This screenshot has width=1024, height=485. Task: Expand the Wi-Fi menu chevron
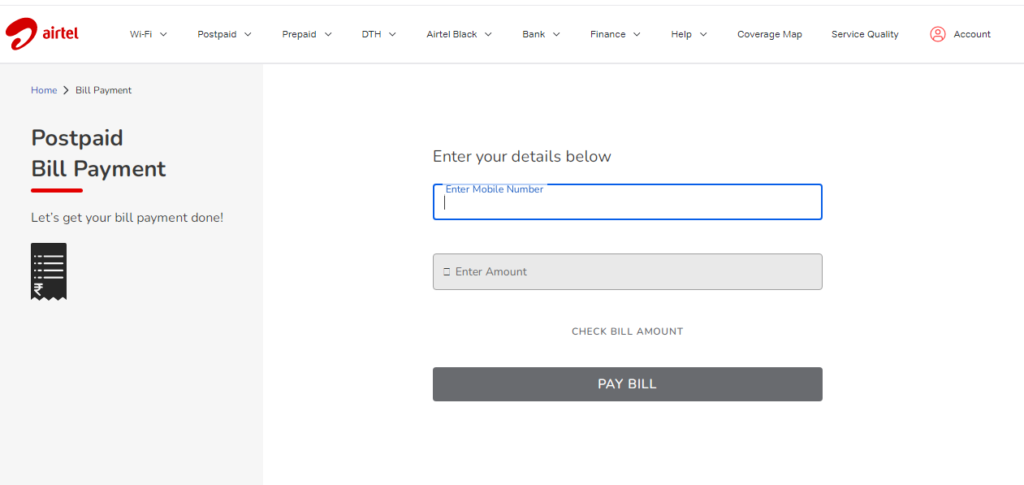point(163,35)
